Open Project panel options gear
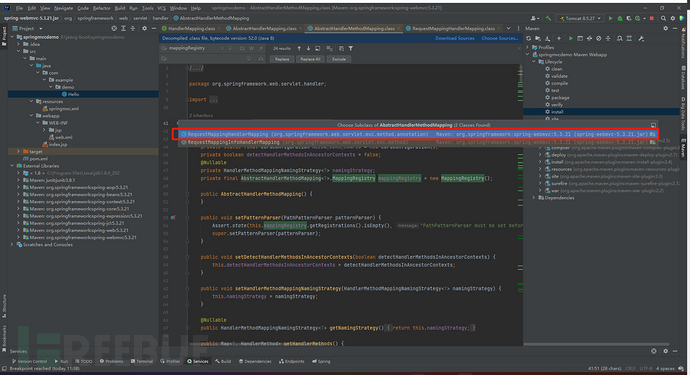The height and width of the screenshot is (375, 690). pyautogui.click(x=144, y=28)
